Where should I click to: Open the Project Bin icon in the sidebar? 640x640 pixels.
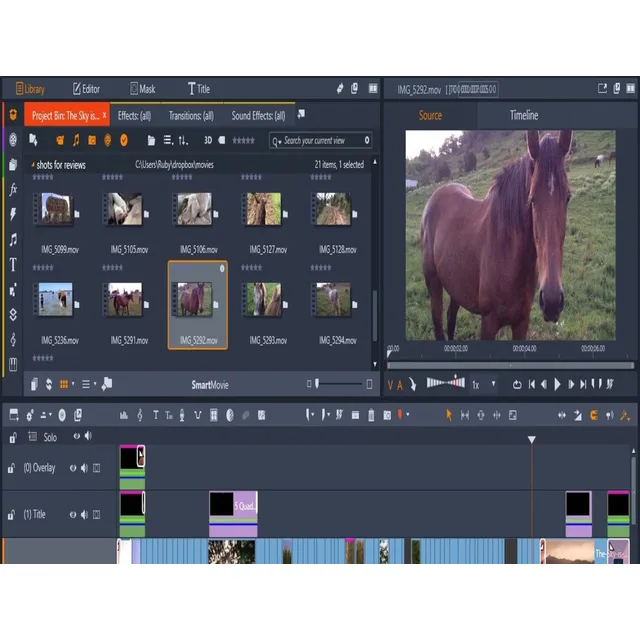pyautogui.click(x=13, y=115)
